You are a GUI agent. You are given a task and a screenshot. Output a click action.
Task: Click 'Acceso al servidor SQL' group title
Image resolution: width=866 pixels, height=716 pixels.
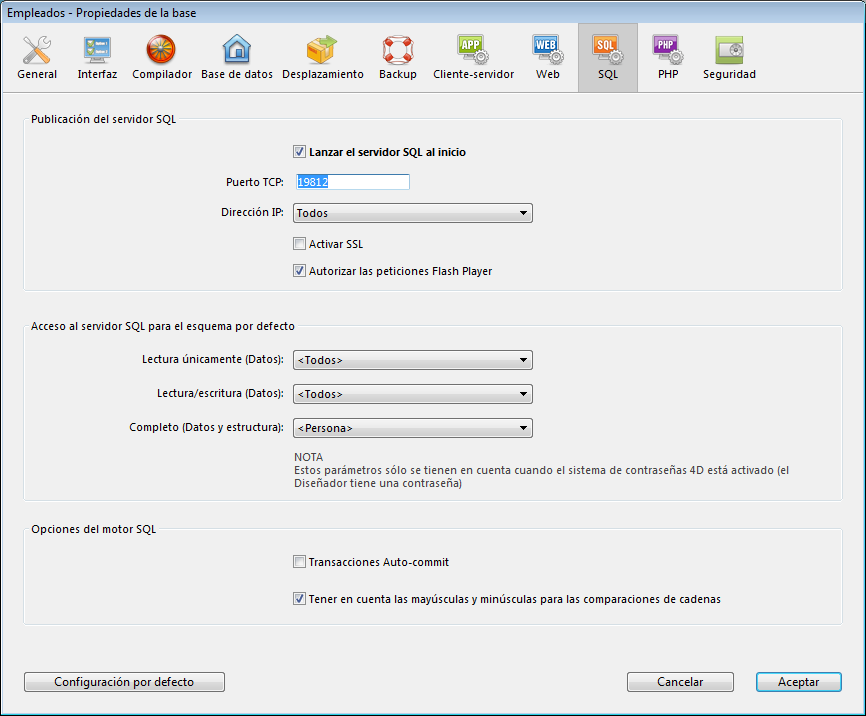click(x=162, y=327)
